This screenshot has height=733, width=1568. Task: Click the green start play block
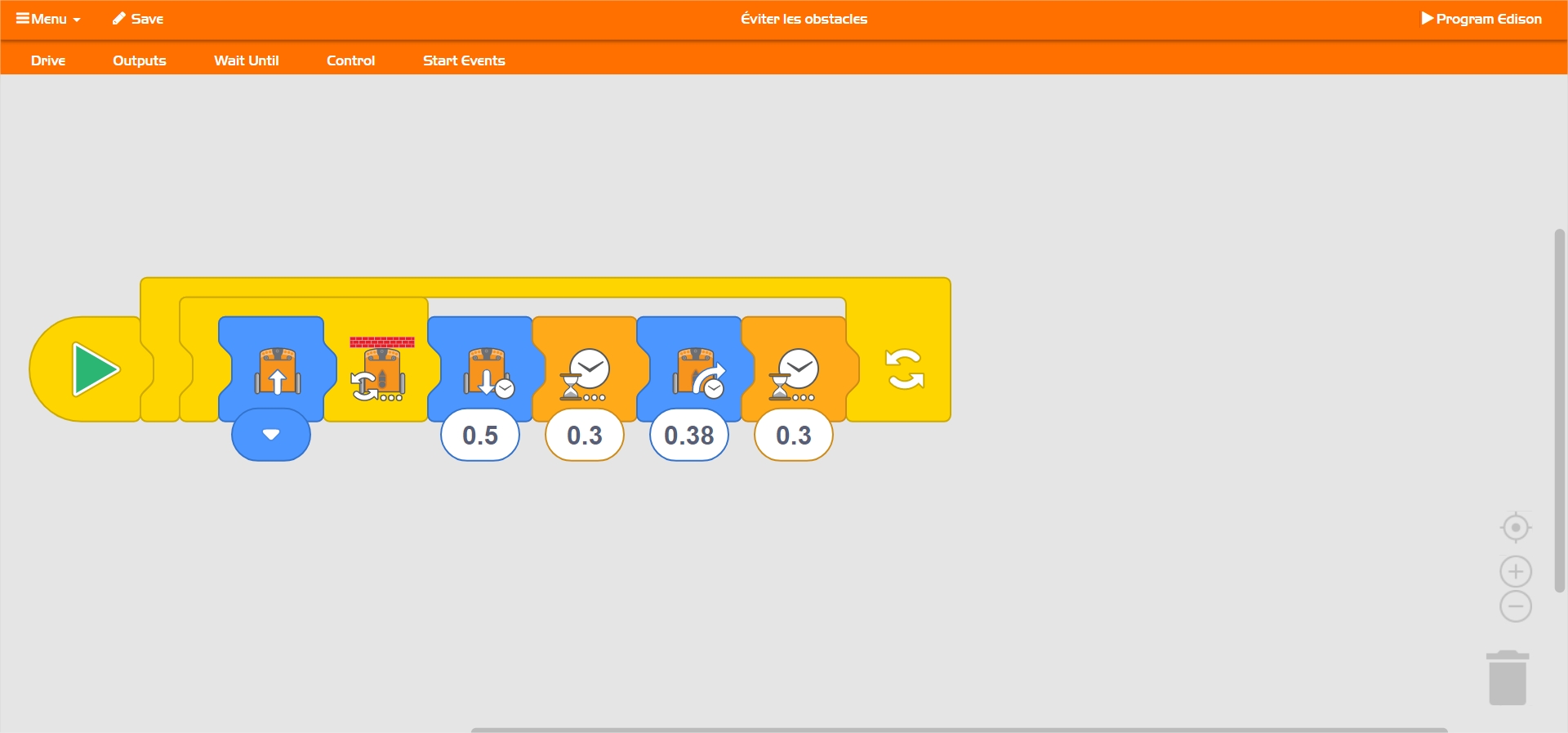point(95,369)
